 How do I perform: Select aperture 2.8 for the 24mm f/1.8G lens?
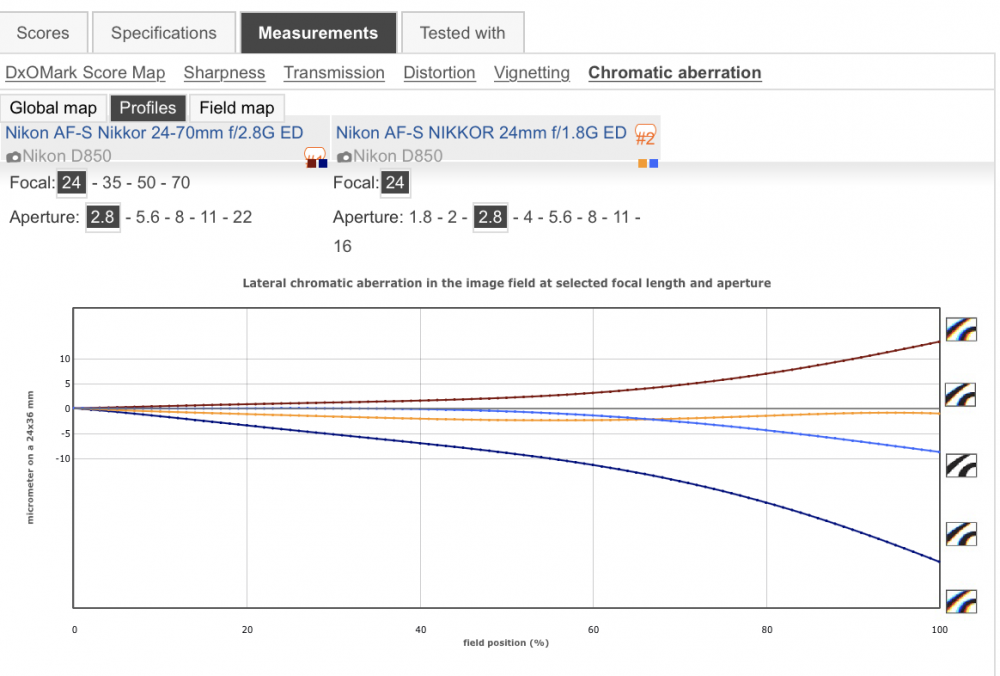click(x=490, y=217)
